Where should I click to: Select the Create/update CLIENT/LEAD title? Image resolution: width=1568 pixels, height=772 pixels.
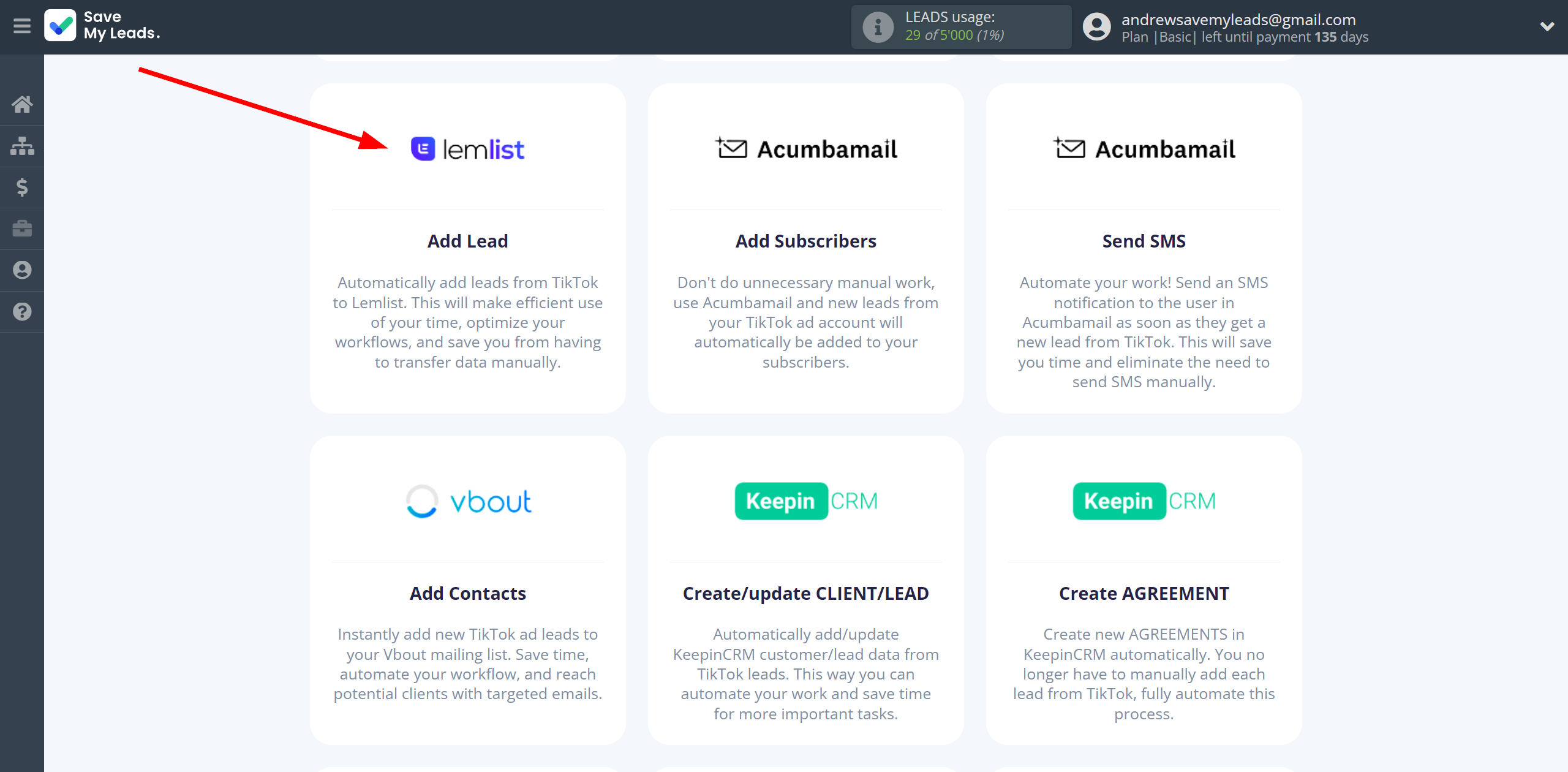pyautogui.click(x=806, y=594)
